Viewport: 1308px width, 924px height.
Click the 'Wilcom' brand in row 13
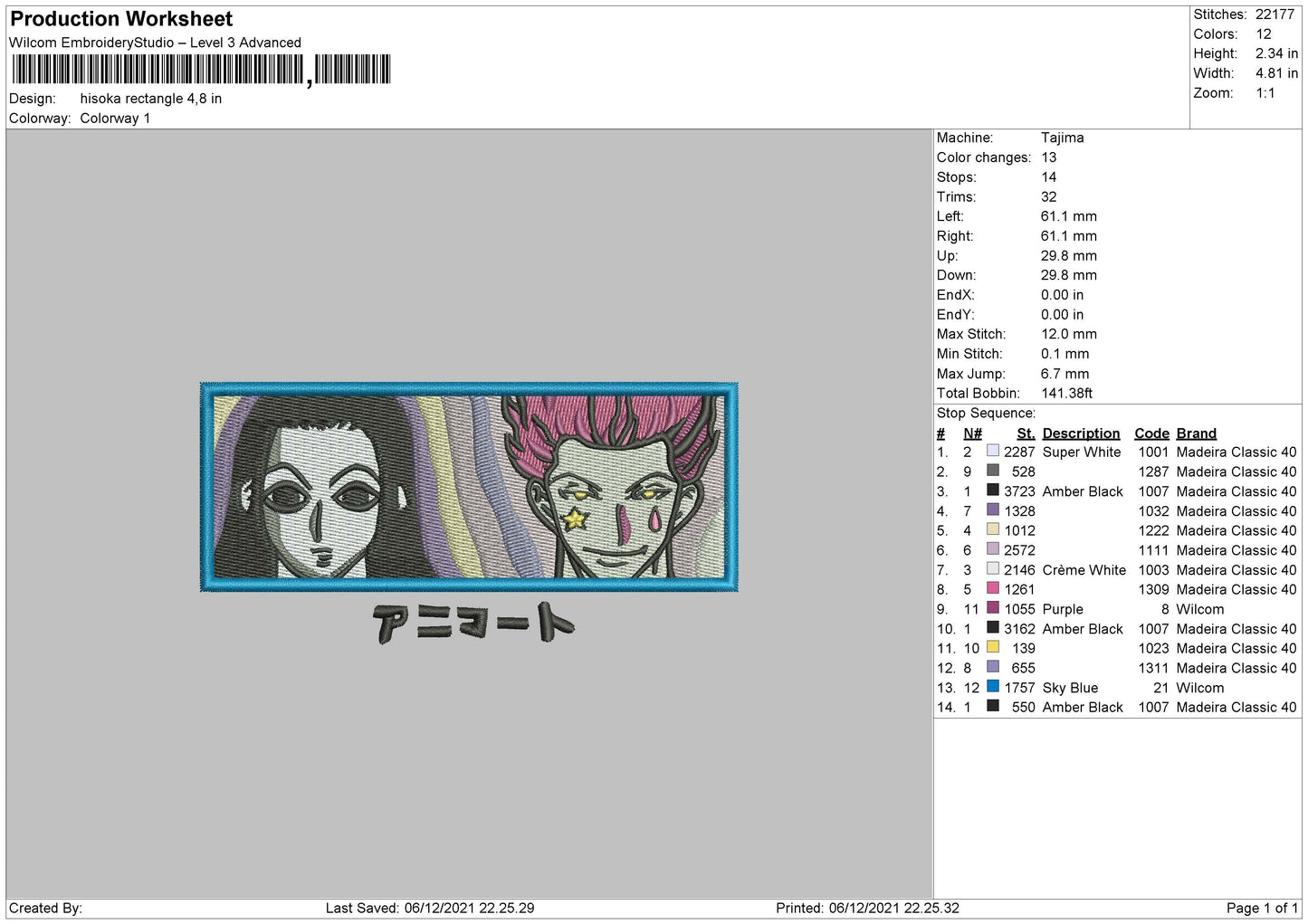click(x=1200, y=688)
